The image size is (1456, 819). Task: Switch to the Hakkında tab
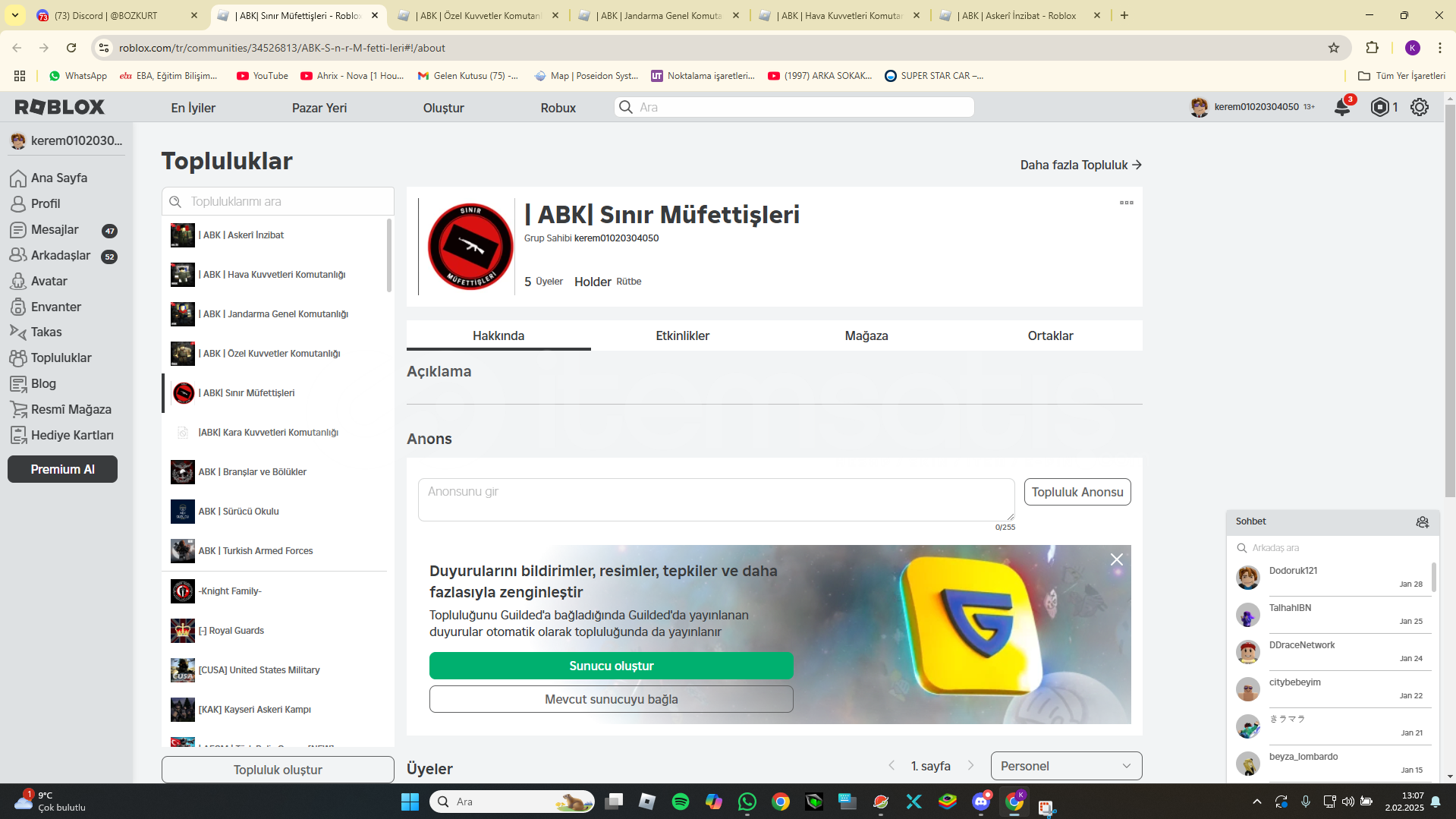coord(498,335)
